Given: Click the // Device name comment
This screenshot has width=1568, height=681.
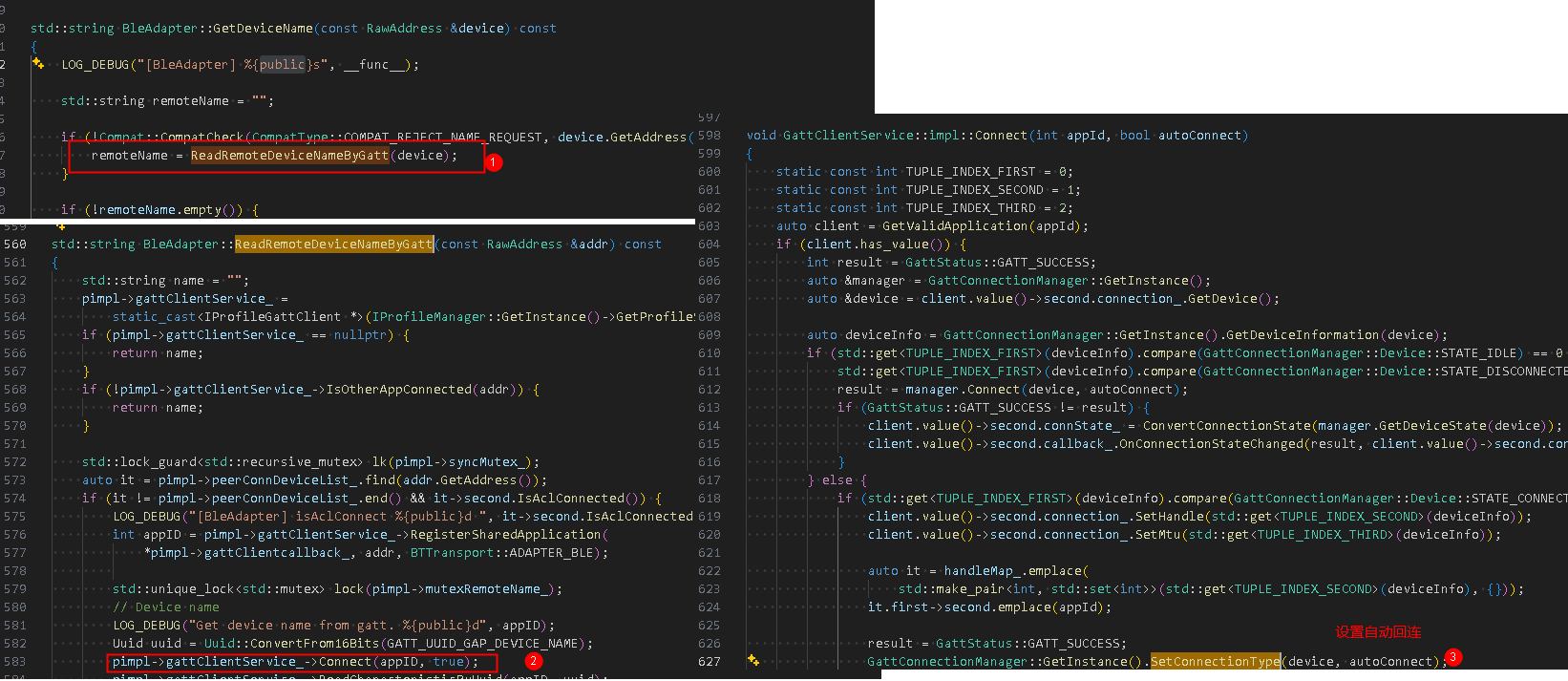Looking at the screenshot, I should [166, 607].
